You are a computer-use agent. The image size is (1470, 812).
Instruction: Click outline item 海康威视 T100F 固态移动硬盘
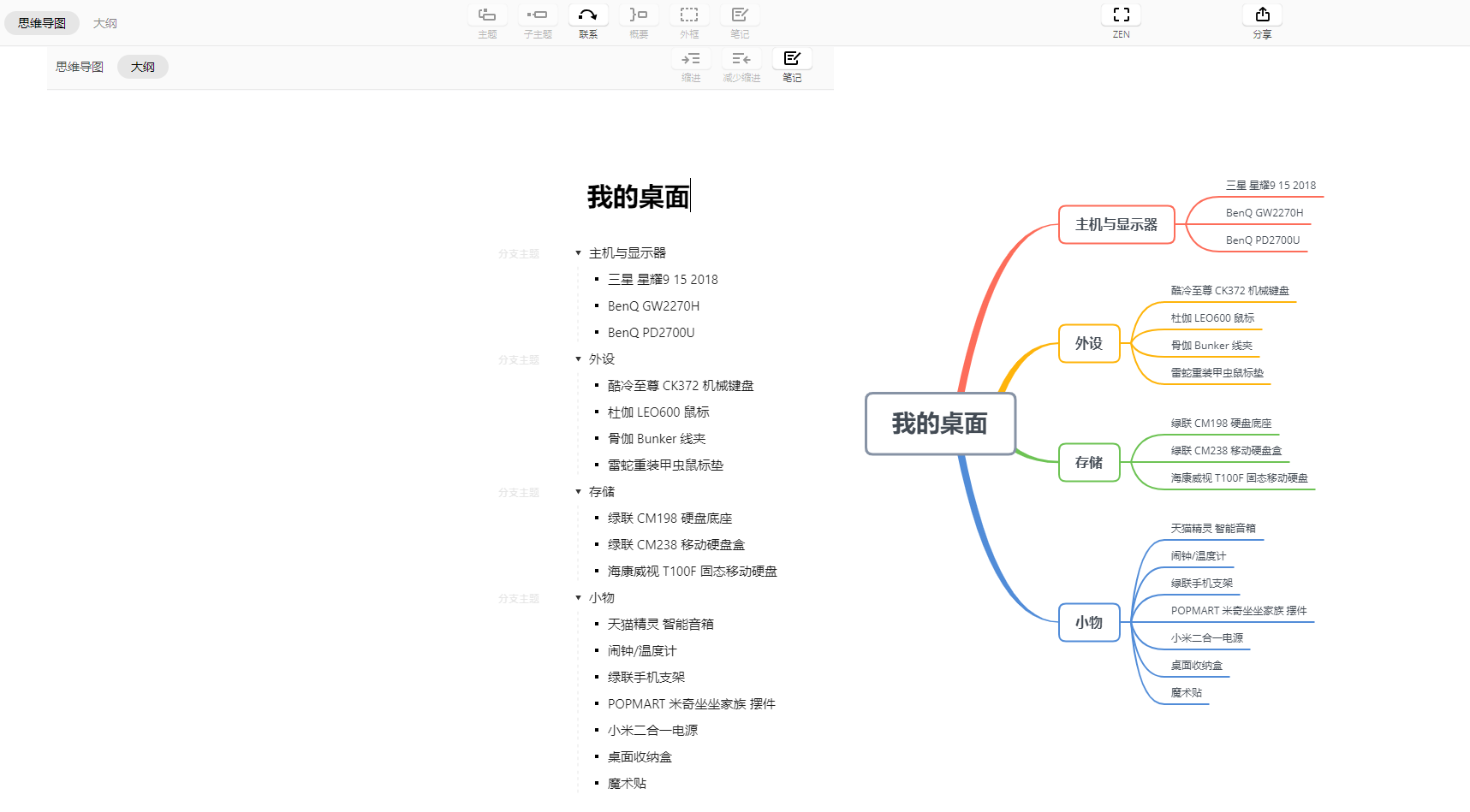tap(693, 572)
